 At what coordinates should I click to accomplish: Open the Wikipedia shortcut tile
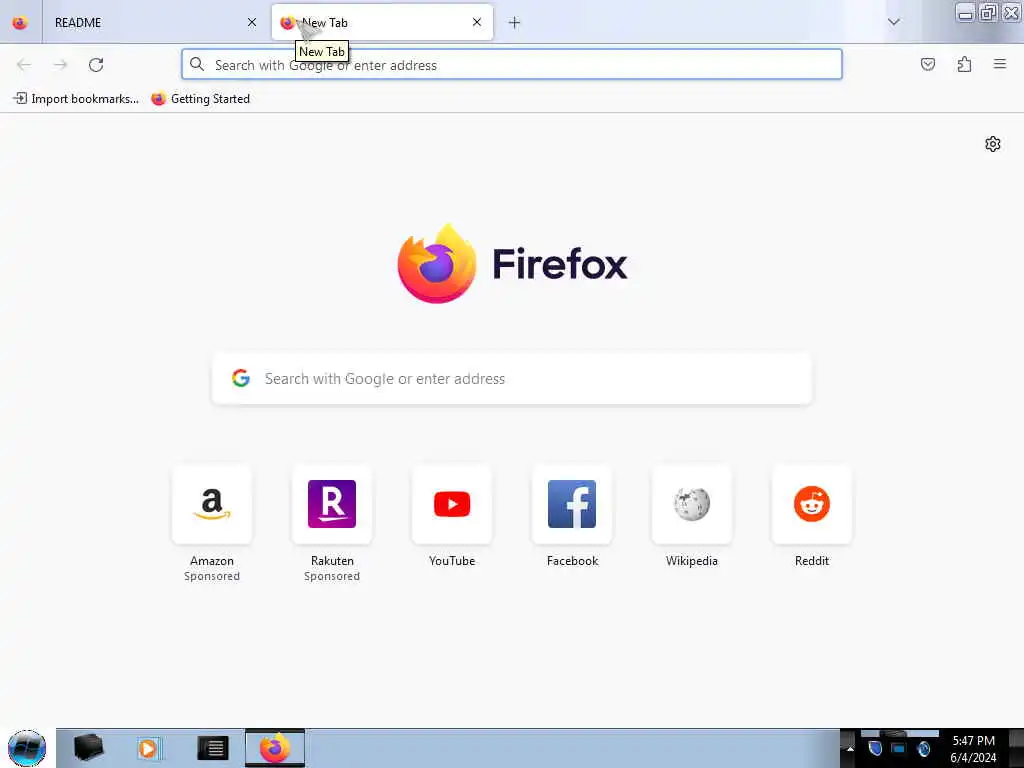[692, 504]
